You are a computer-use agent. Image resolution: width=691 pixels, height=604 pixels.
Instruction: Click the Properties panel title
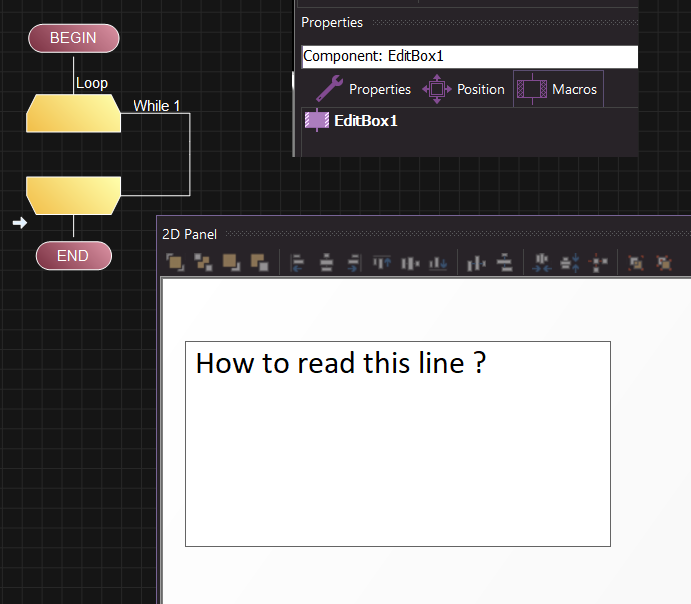pyautogui.click(x=332, y=22)
